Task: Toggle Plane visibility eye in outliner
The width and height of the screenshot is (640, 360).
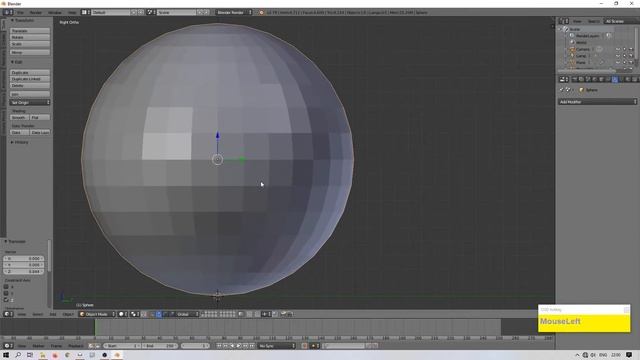Action: 618,62
